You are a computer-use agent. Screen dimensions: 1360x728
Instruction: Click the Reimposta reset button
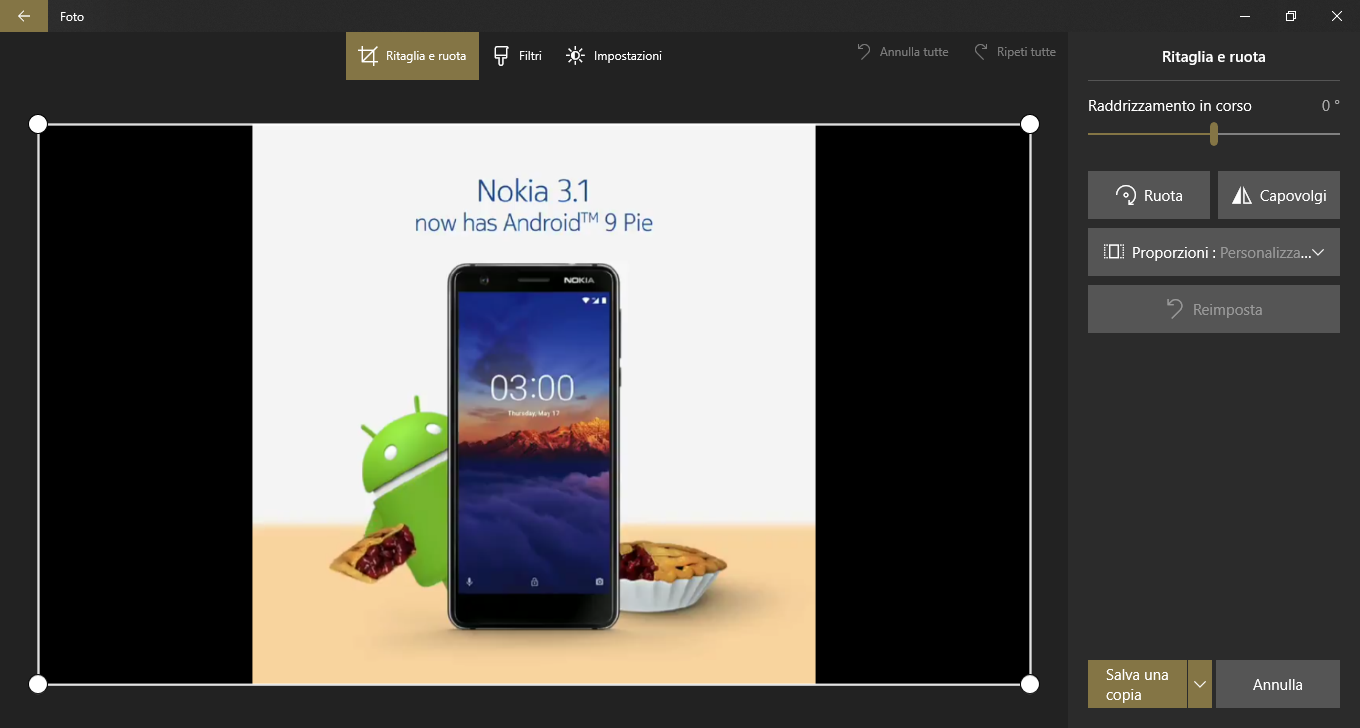pyautogui.click(x=1214, y=309)
